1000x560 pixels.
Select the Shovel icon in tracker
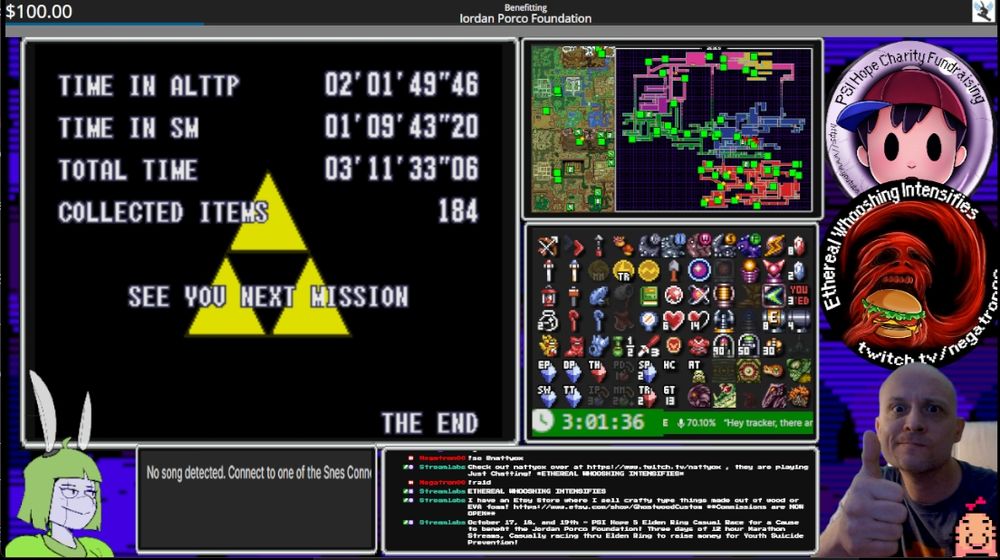tap(673, 270)
